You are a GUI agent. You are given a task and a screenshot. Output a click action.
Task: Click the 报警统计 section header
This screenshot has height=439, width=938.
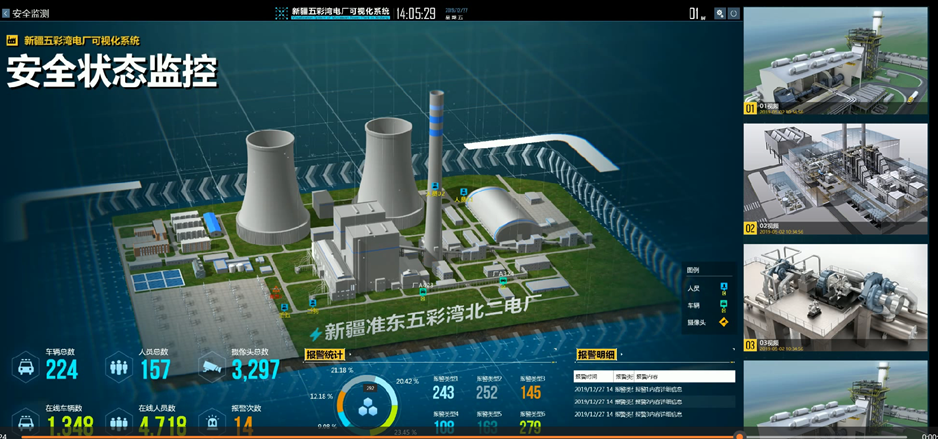coord(324,355)
